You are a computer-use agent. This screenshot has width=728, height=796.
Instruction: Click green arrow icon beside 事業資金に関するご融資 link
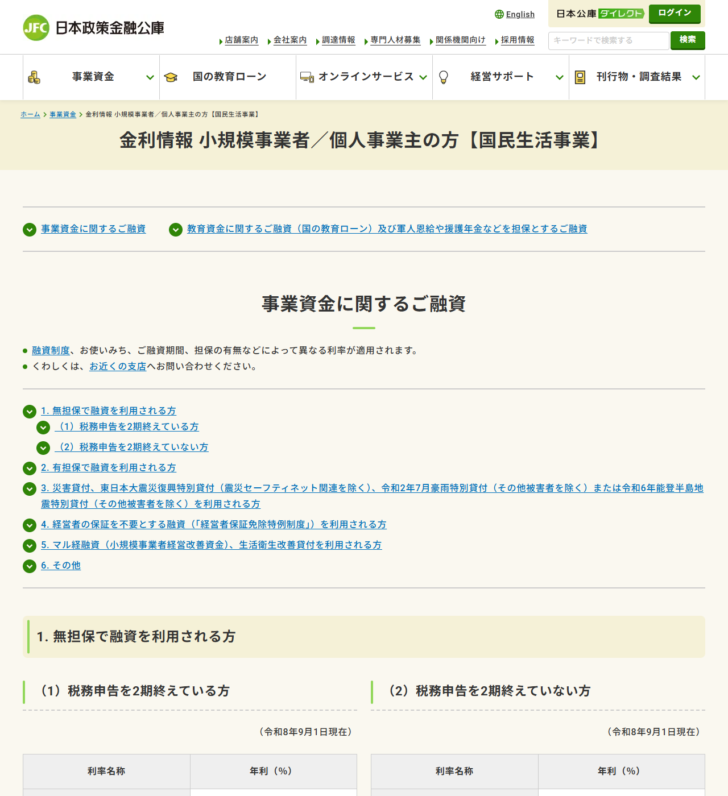point(29,229)
